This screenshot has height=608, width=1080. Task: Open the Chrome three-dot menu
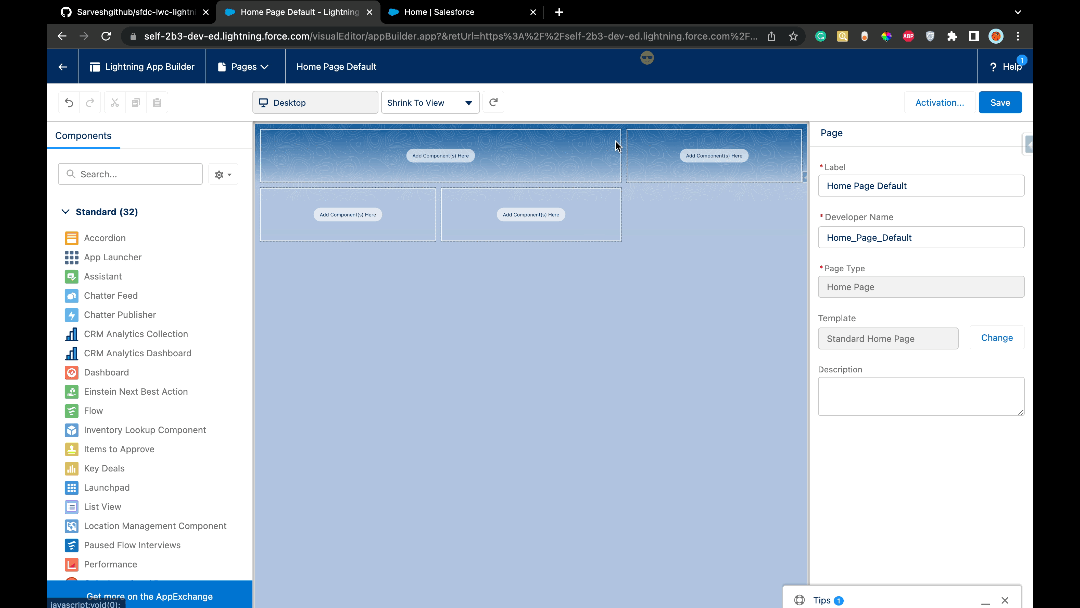click(x=1018, y=36)
